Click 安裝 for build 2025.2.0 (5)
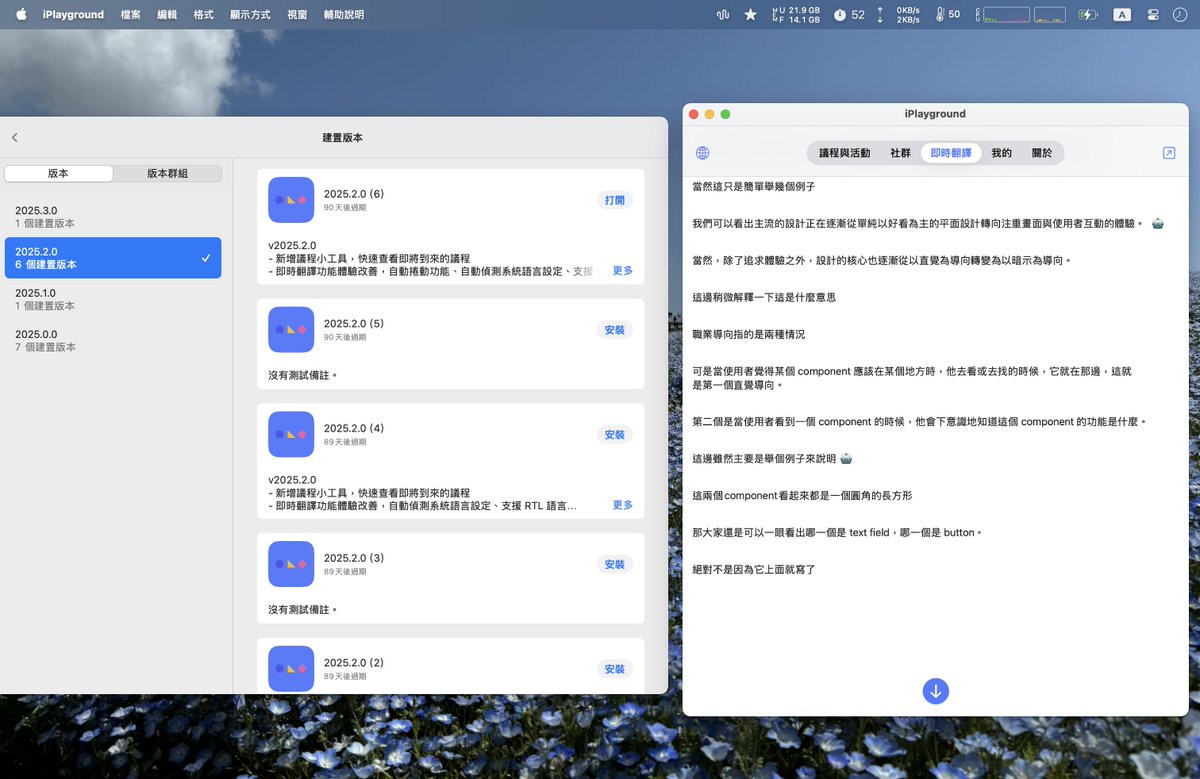1200x779 pixels. click(x=615, y=330)
